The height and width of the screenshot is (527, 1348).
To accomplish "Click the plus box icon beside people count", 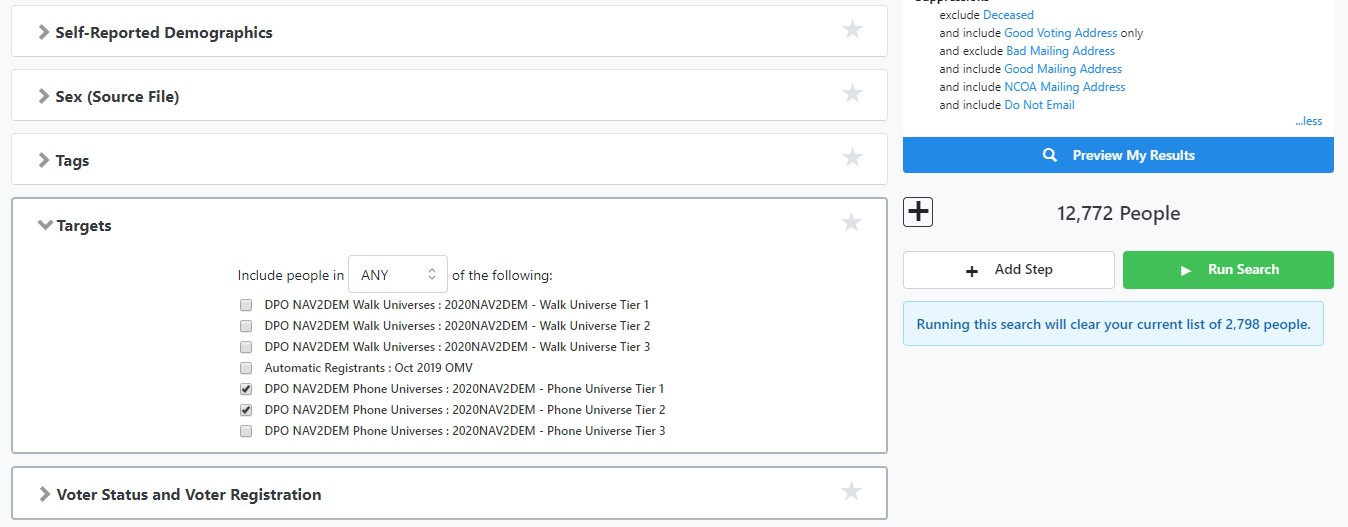I will [x=918, y=212].
